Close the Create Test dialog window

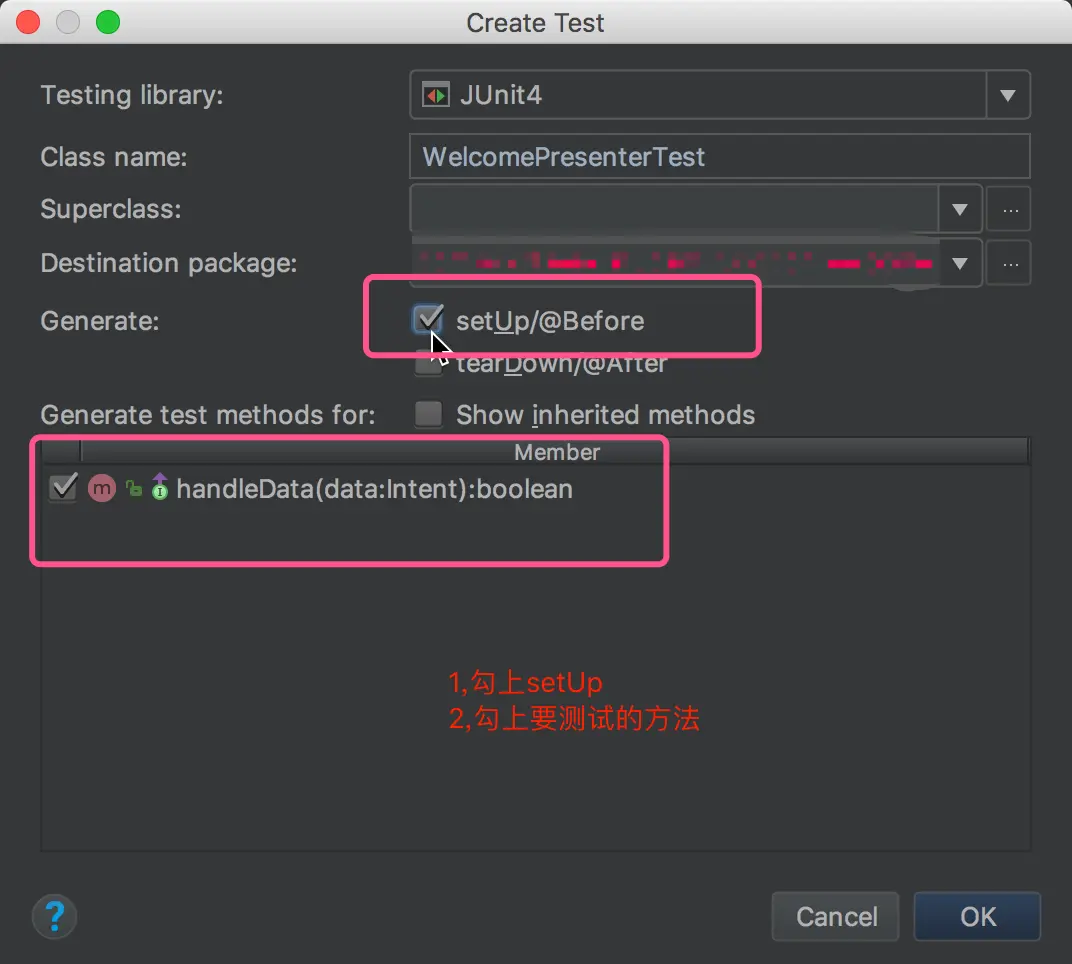[28, 22]
